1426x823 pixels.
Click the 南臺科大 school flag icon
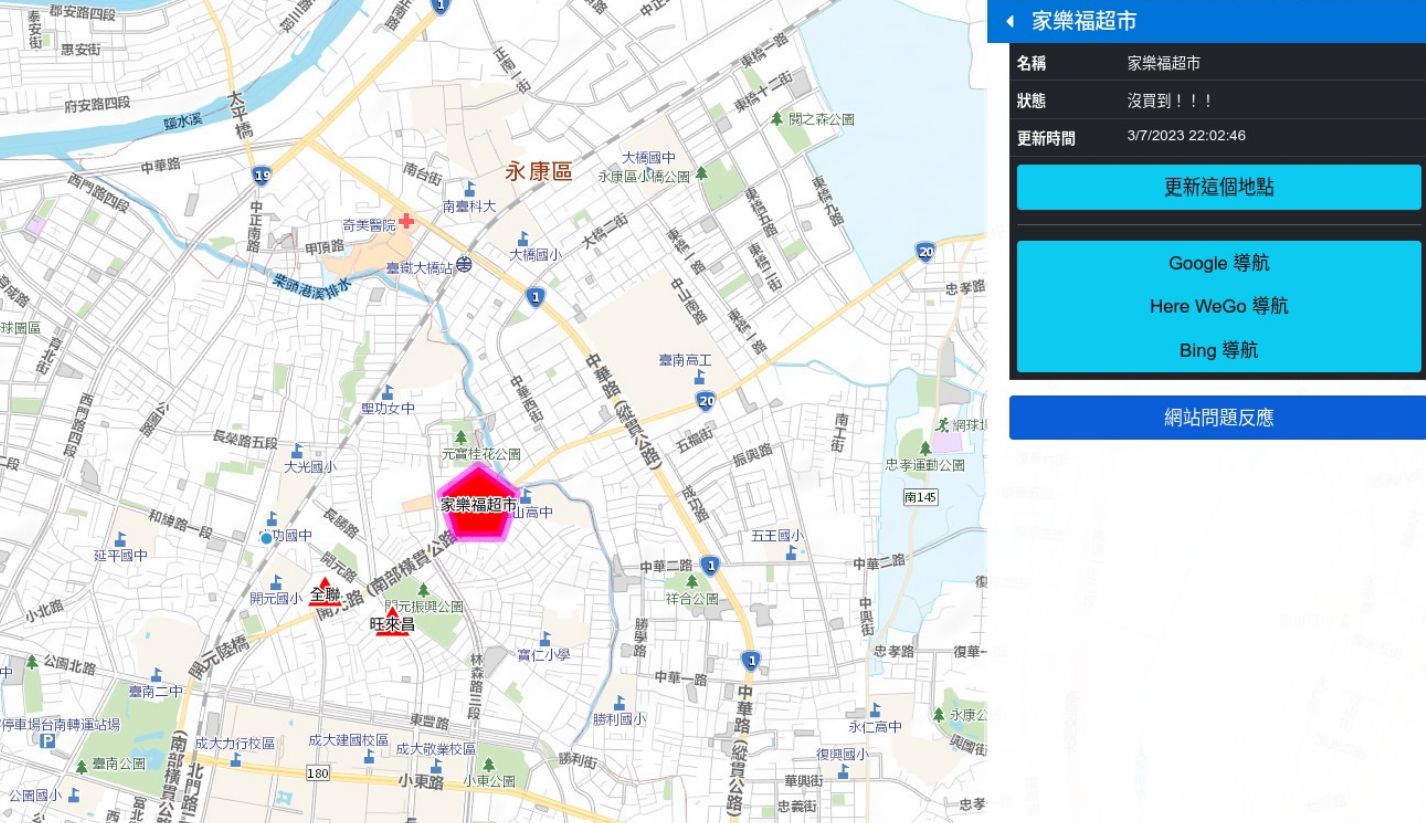point(470,188)
